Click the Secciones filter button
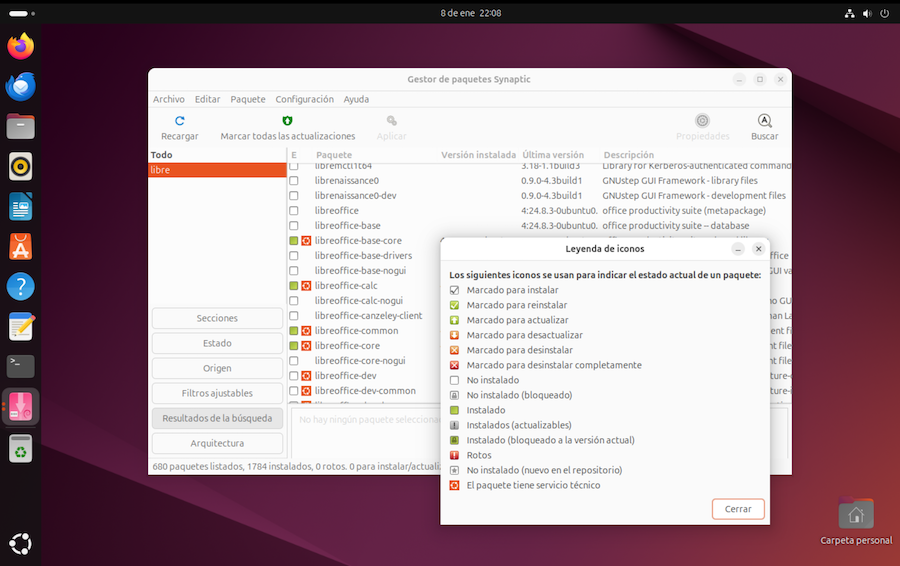The width and height of the screenshot is (900, 566). point(217,318)
